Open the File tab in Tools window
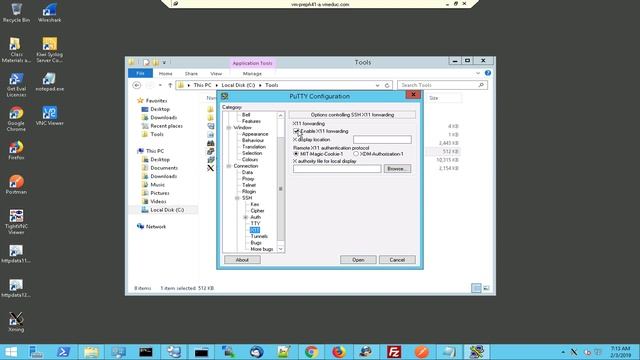The image size is (640, 360). coord(140,73)
